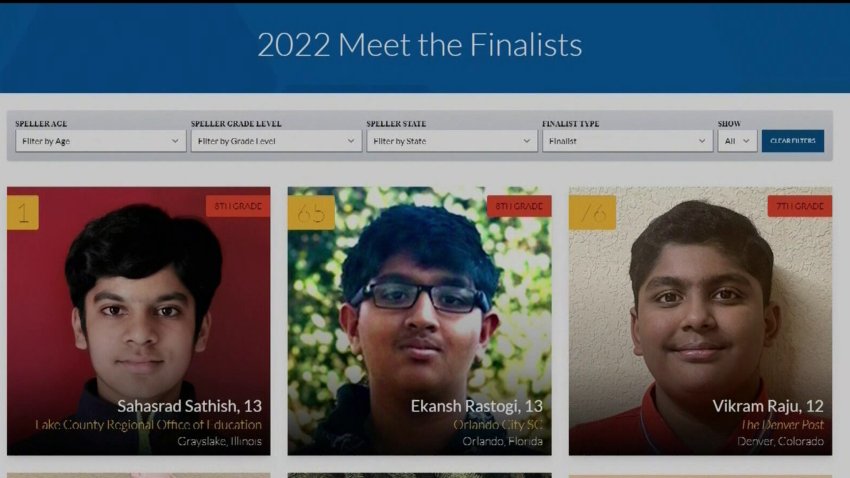Viewport: 850px width, 478px height.
Task: Click Lake County Regional Office of Education
Action: tap(149, 425)
